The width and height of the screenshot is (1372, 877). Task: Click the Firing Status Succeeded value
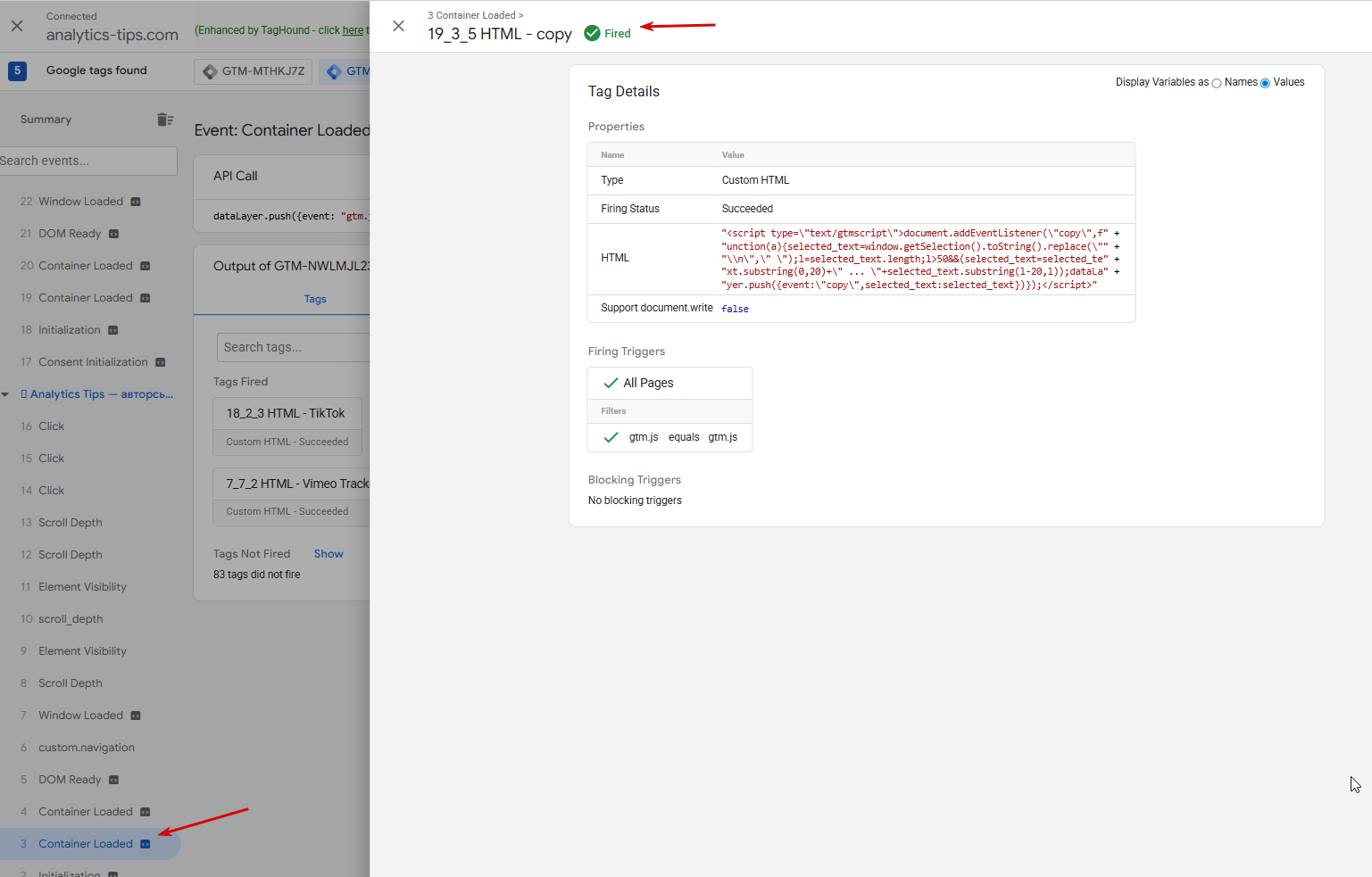pos(747,209)
